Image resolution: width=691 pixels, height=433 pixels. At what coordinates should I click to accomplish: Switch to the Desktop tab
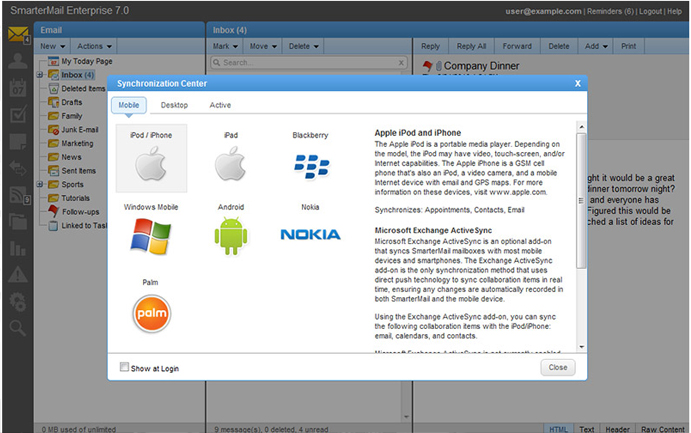click(174, 105)
